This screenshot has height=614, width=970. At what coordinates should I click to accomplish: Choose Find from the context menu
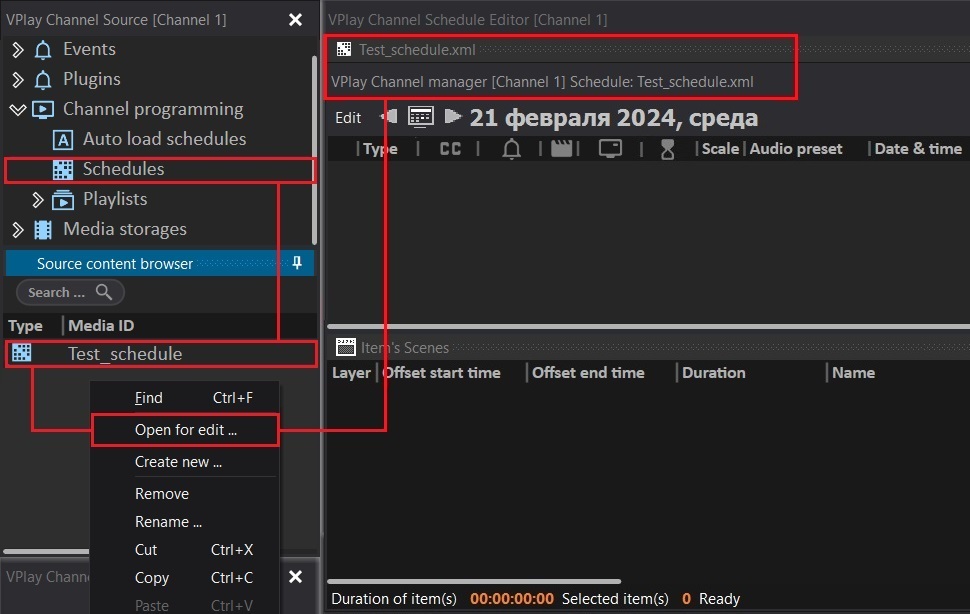[x=185, y=398]
